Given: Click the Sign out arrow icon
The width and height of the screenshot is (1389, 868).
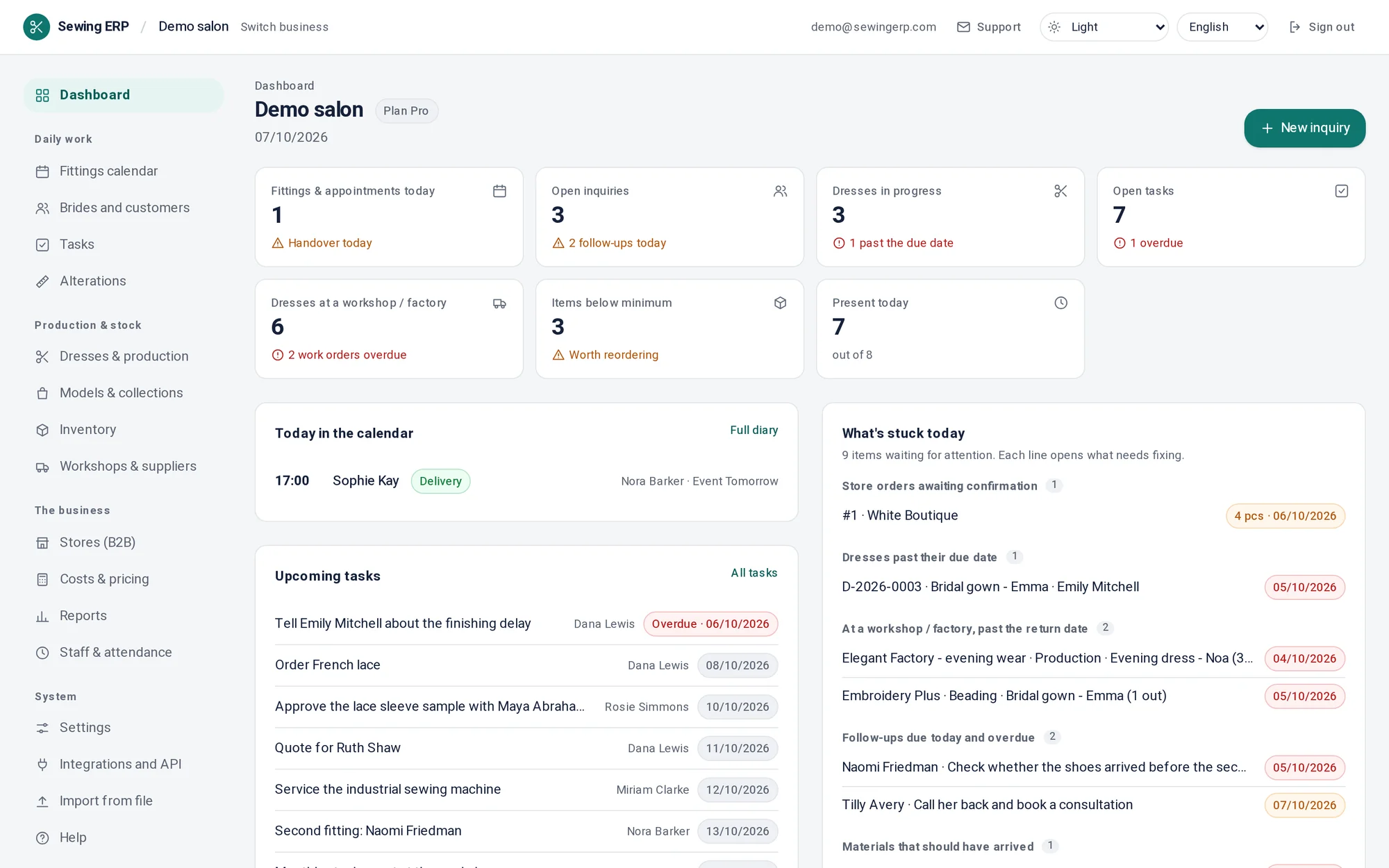Looking at the screenshot, I should 1295,27.
